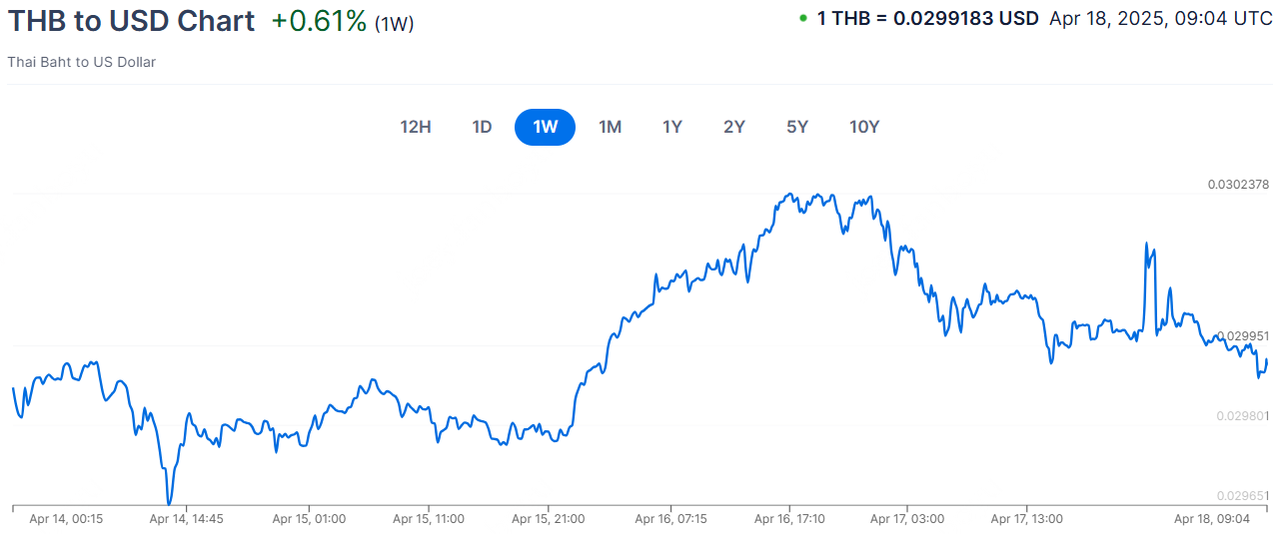Click the THB to USD Chart heading
Screen dimensions: 1280x534
[x=131, y=21]
